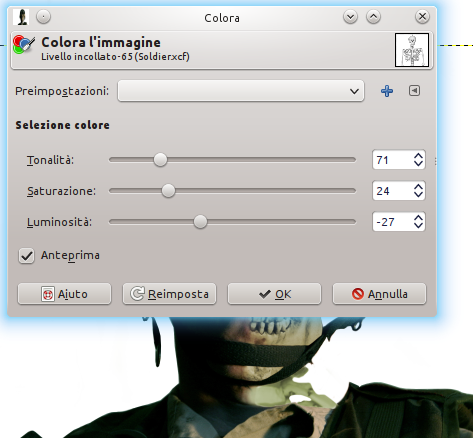
Task: Increase the Tonalità value with up arrow
Action: pyautogui.click(x=418, y=156)
